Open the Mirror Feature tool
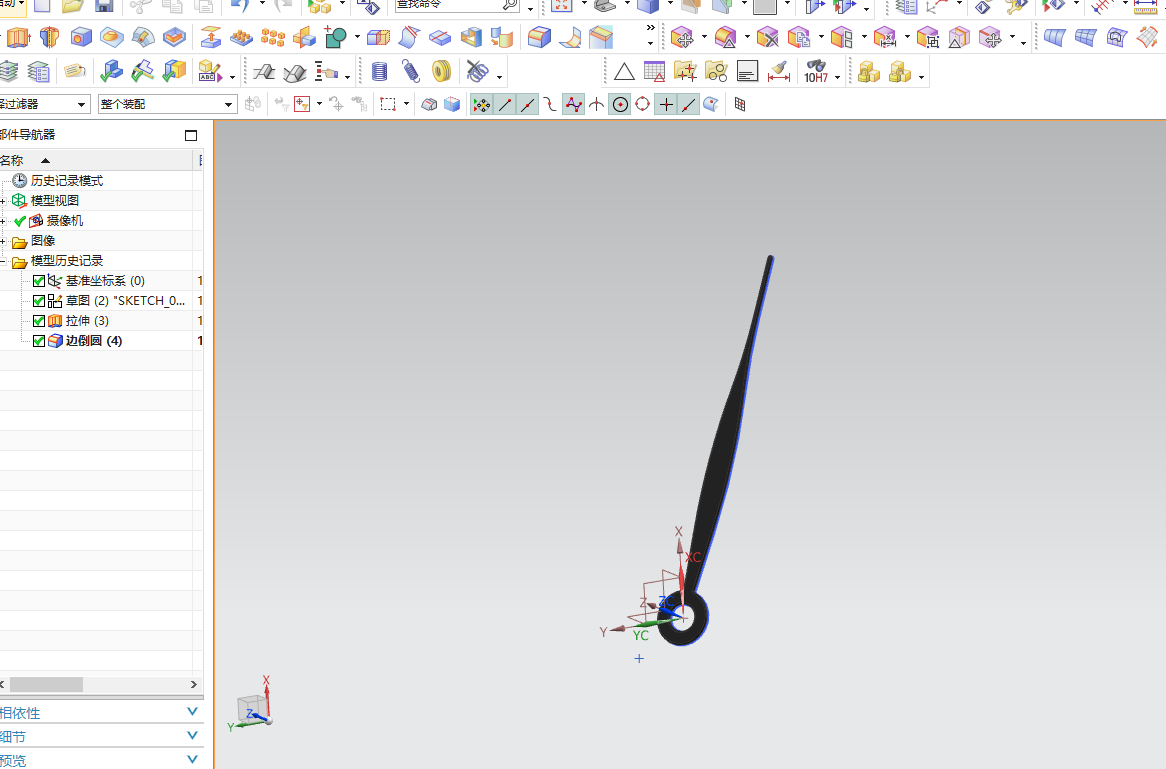The image size is (1166, 769). click(x=304, y=37)
